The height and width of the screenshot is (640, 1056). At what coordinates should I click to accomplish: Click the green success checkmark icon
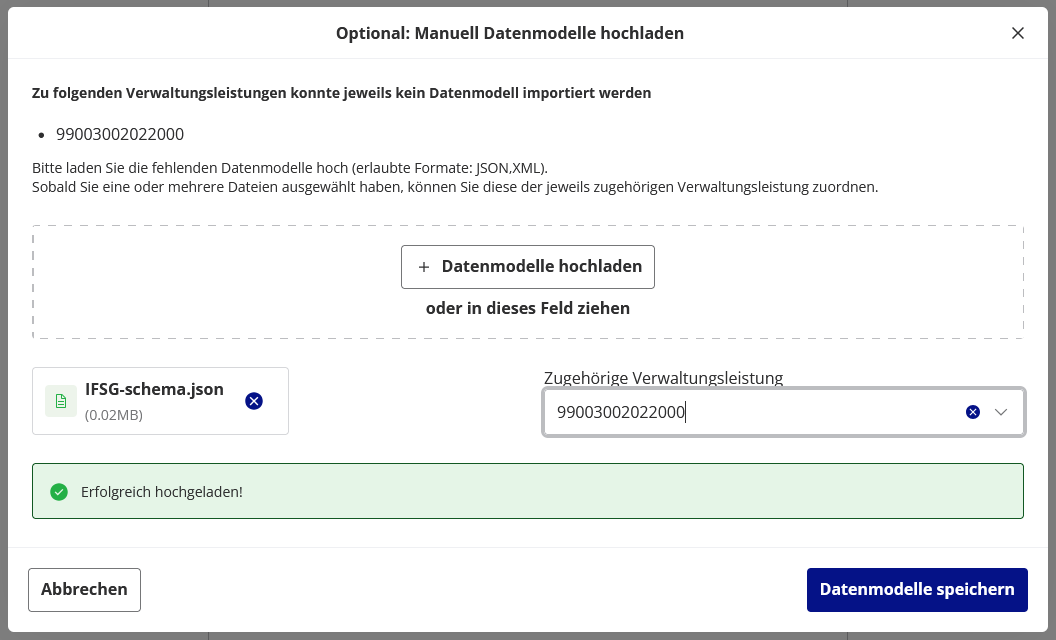(59, 491)
